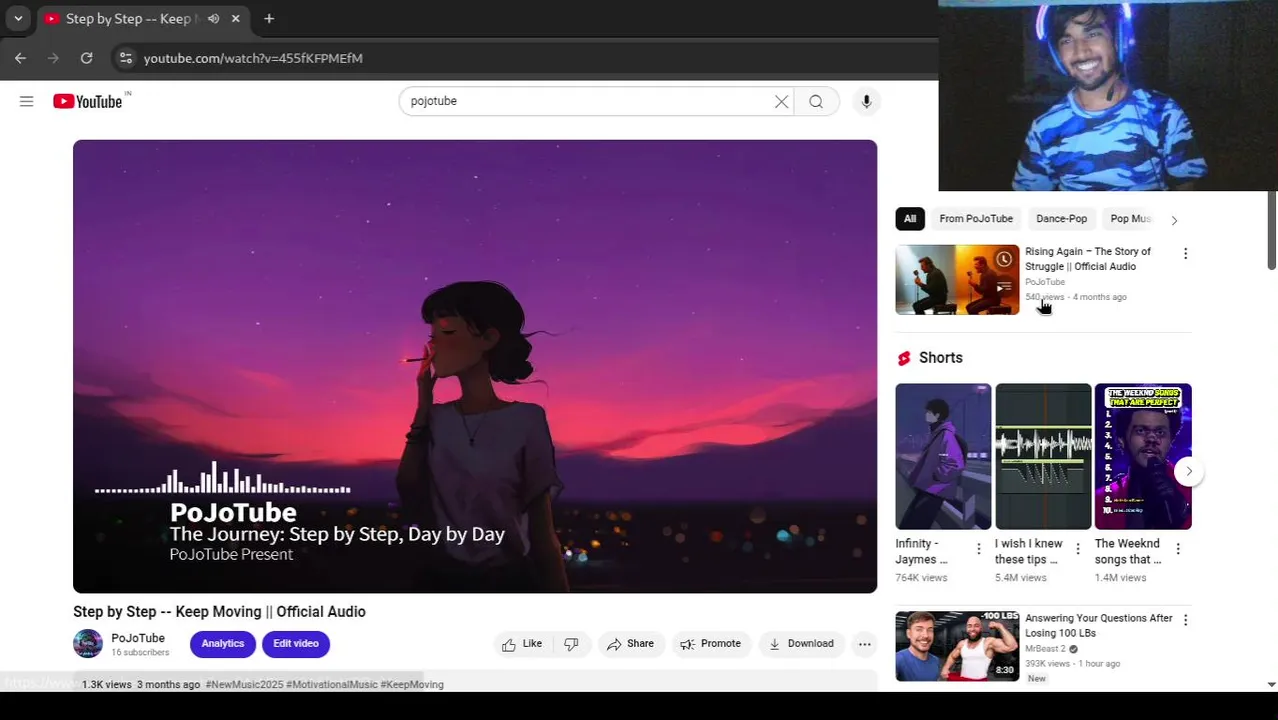1278x720 pixels.
Task: Like the video
Action: tap(522, 644)
